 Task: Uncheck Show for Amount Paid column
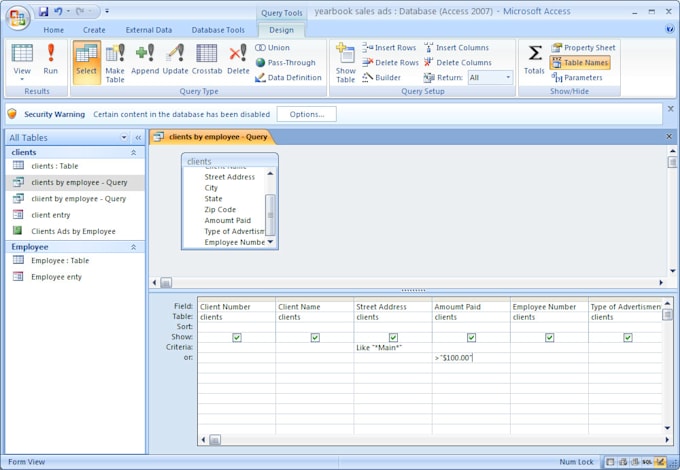point(471,337)
